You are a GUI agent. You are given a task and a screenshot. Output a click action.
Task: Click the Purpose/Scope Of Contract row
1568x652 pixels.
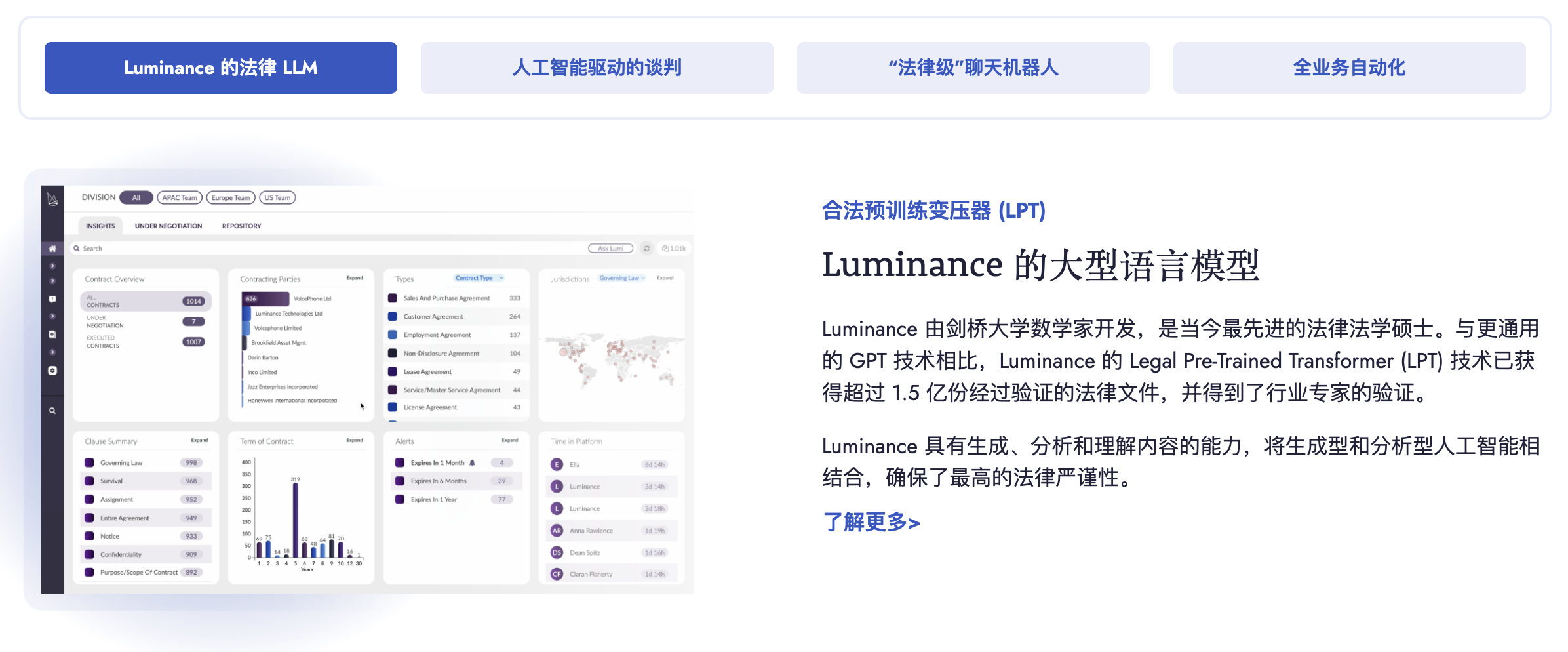click(146, 572)
